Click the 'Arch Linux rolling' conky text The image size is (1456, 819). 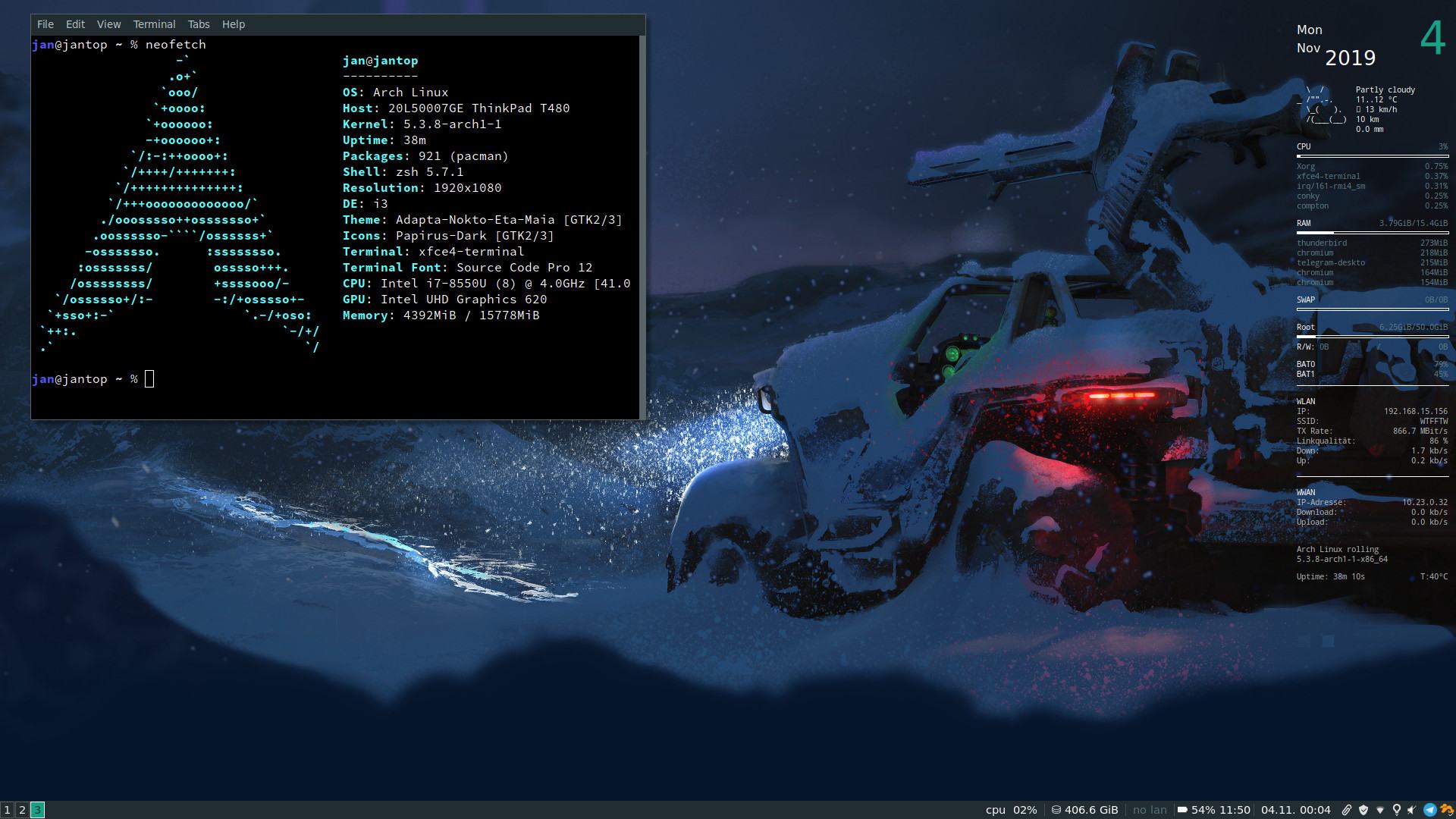(x=1338, y=549)
